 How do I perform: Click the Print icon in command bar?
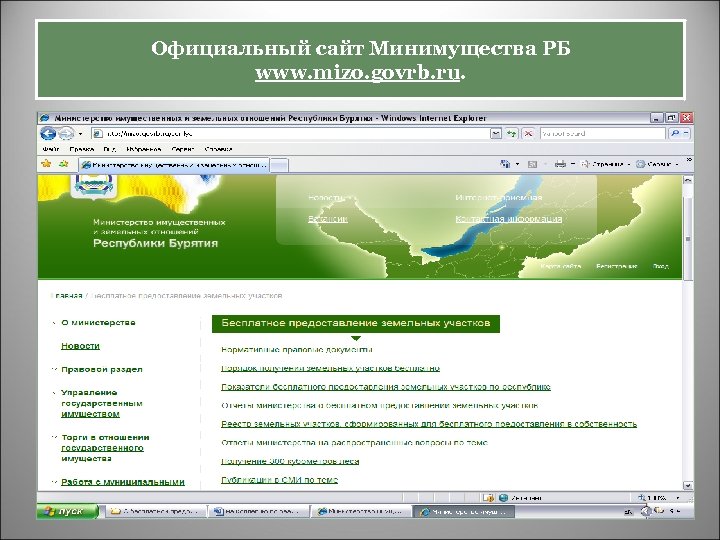[560, 164]
